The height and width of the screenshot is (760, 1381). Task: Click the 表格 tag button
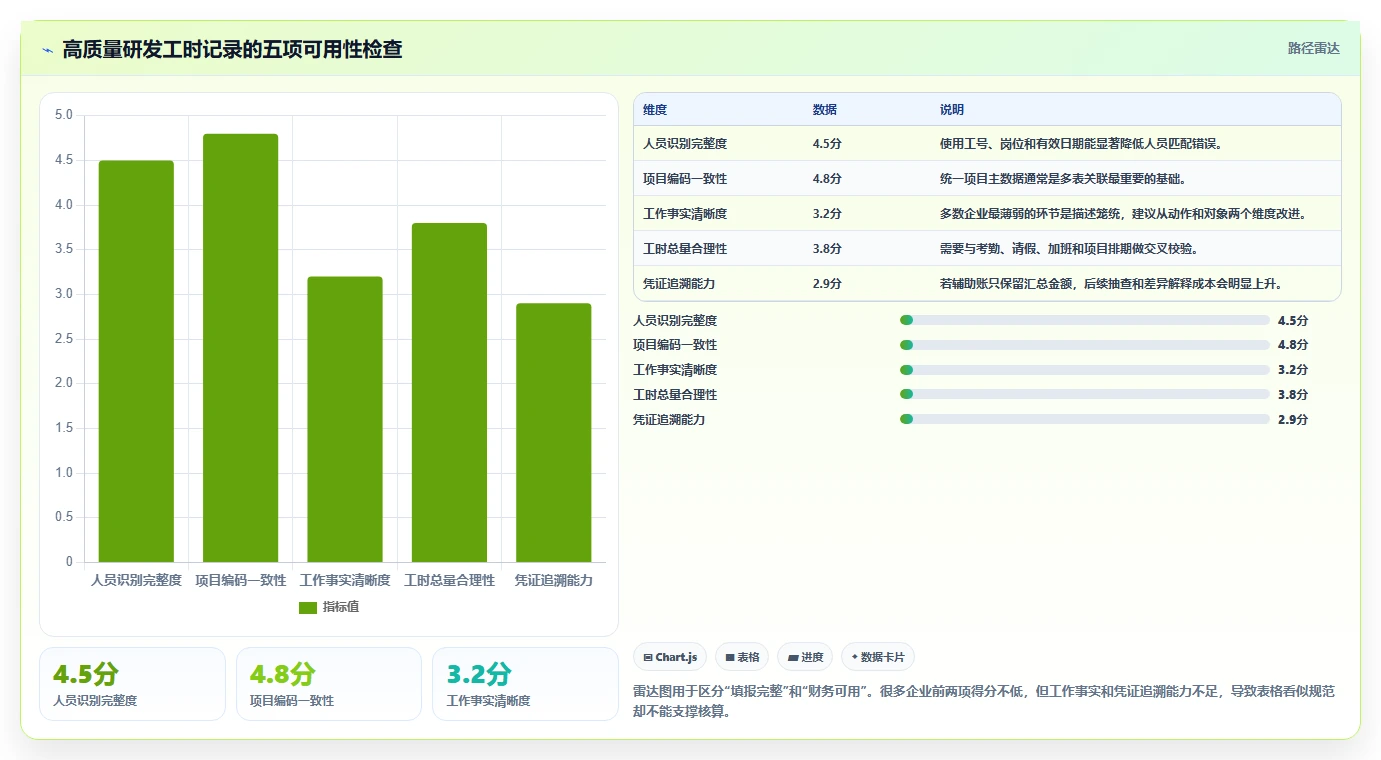[742, 657]
